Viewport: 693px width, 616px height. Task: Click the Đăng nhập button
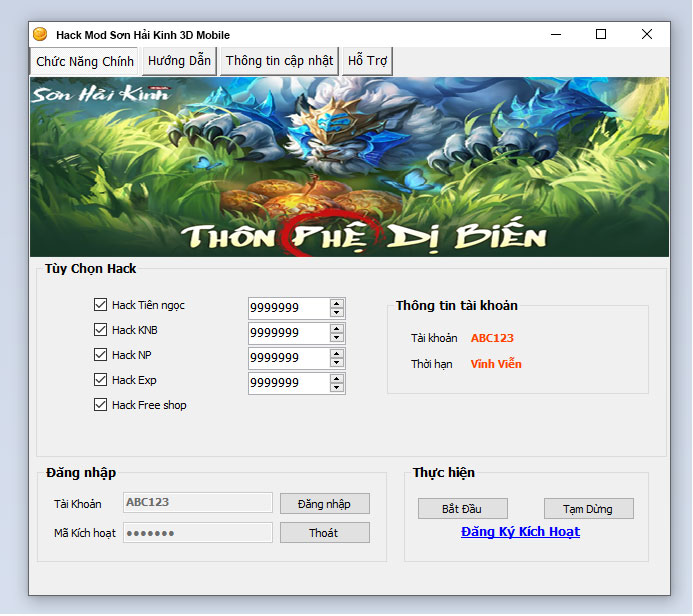pos(324,504)
